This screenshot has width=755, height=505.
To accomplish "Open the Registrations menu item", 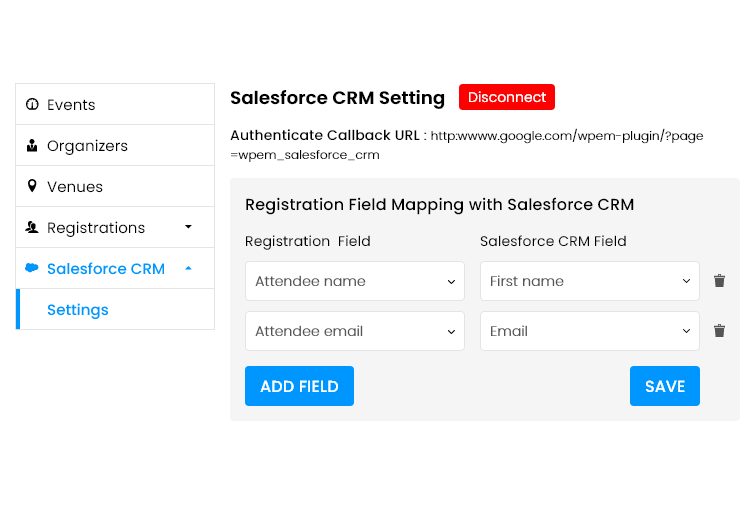I will (x=115, y=227).
